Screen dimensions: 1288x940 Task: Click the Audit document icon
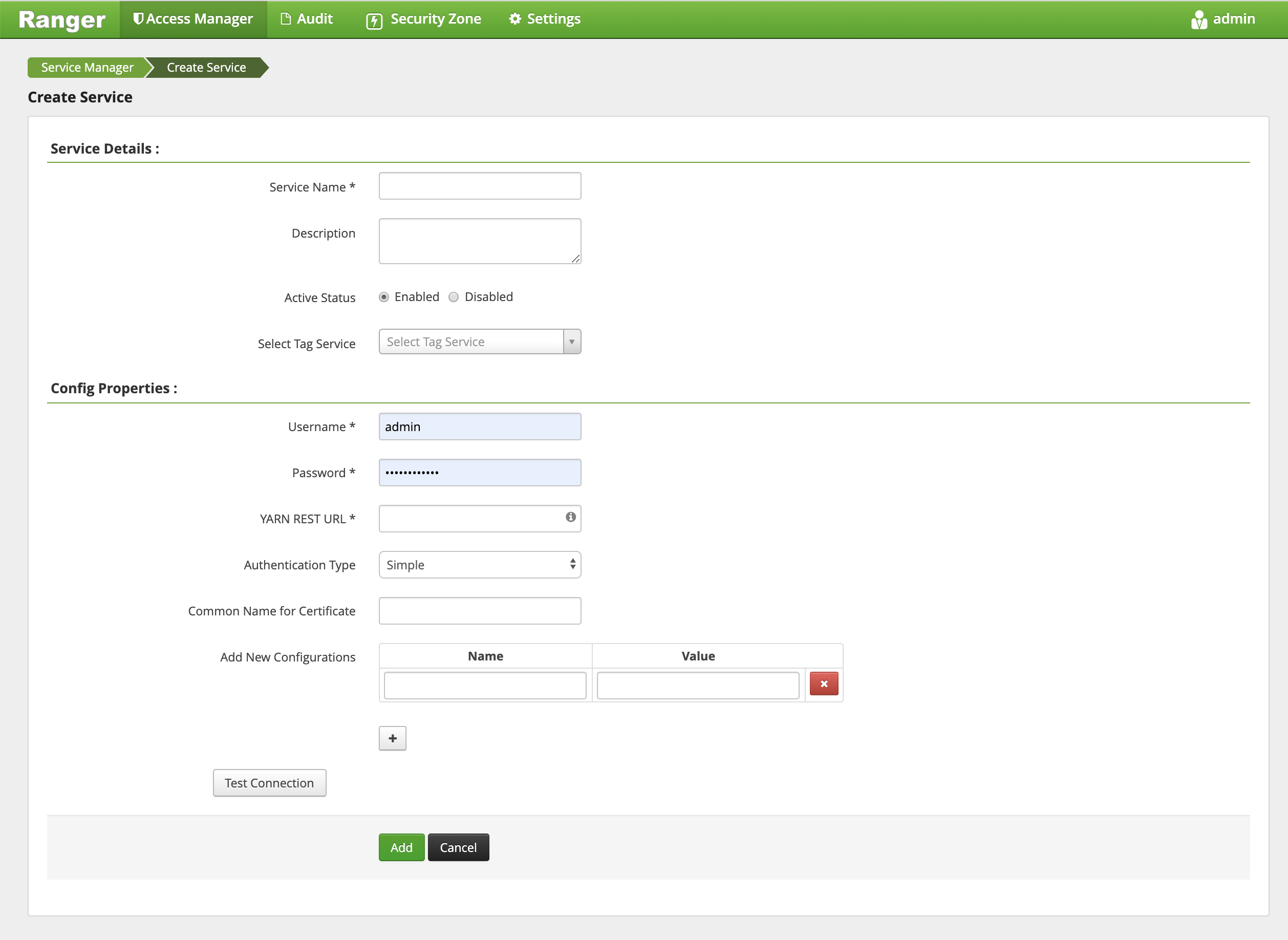(285, 19)
